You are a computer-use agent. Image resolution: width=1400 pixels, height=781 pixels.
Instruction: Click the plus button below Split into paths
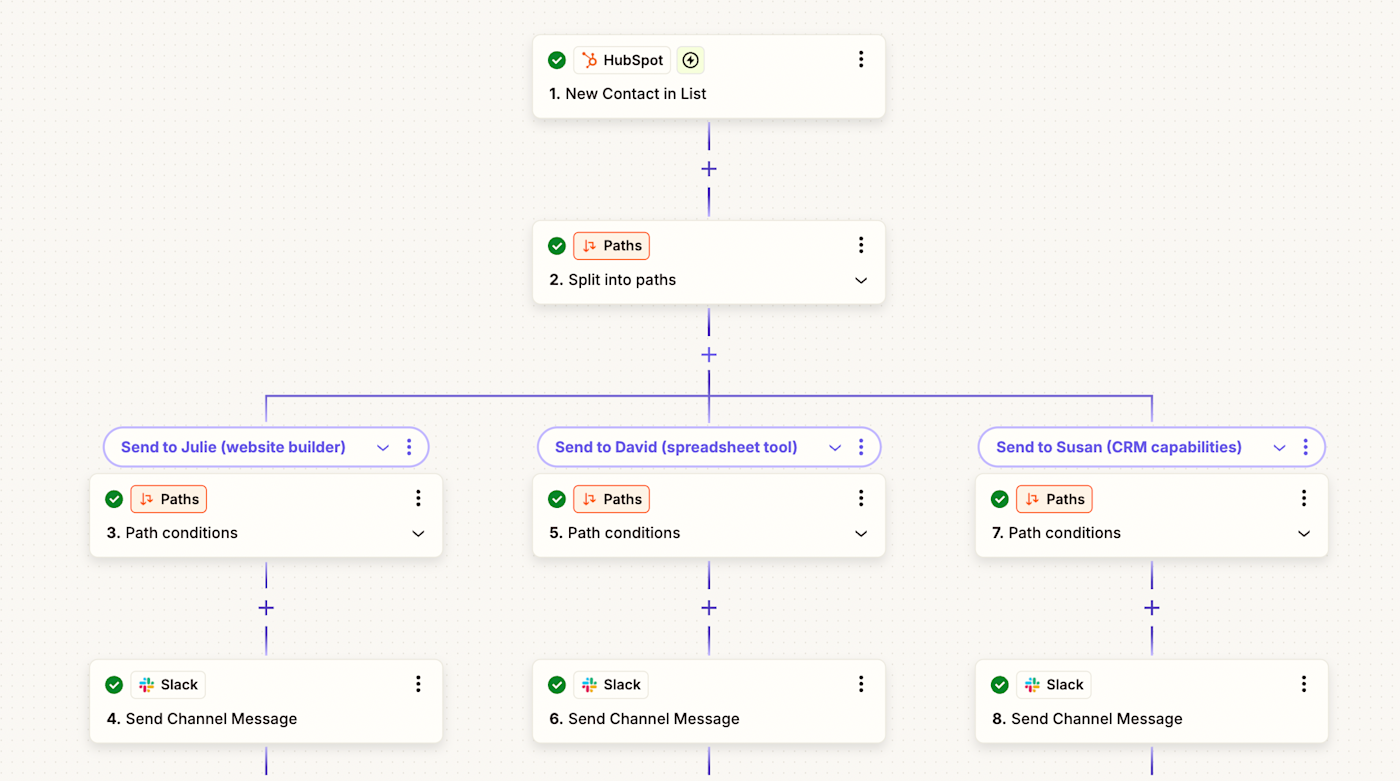pyautogui.click(x=709, y=355)
